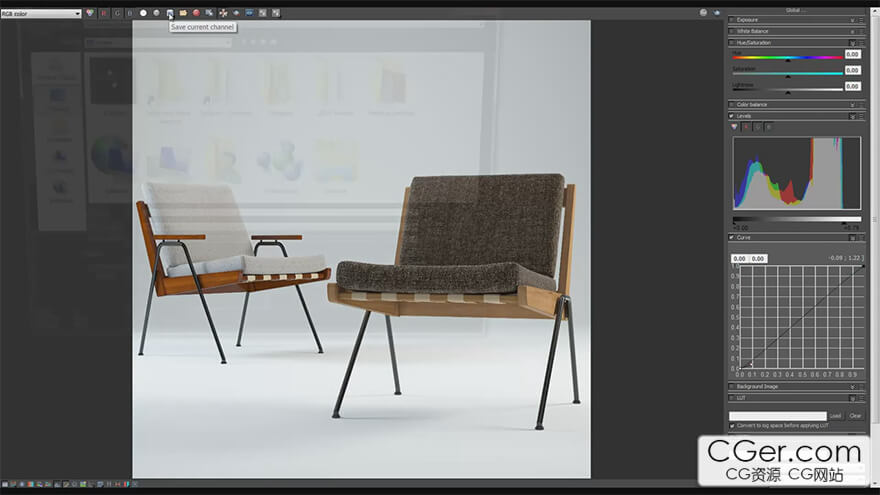Click the curve editor graph
Image resolution: width=880 pixels, height=495 pixels.
coord(801,317)
